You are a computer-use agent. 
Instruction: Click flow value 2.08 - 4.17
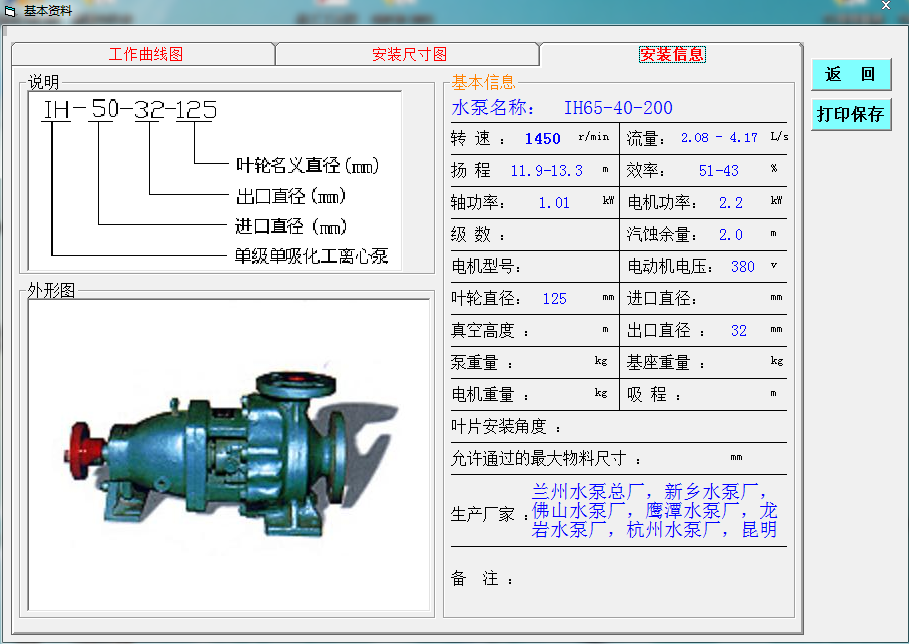(719, 138)
